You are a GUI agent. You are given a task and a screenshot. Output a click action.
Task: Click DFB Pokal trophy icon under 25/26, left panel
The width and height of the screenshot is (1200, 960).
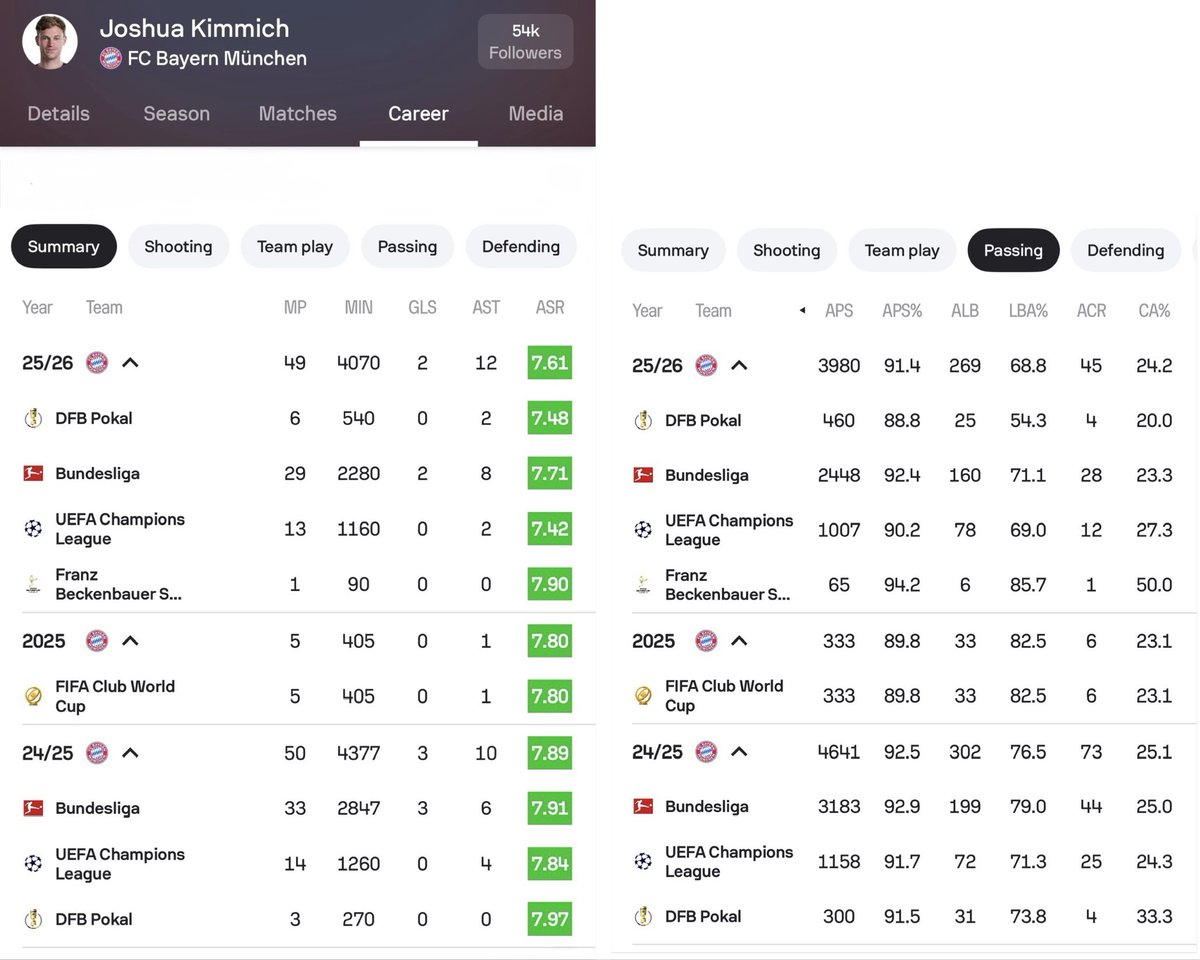click(33, 418)
